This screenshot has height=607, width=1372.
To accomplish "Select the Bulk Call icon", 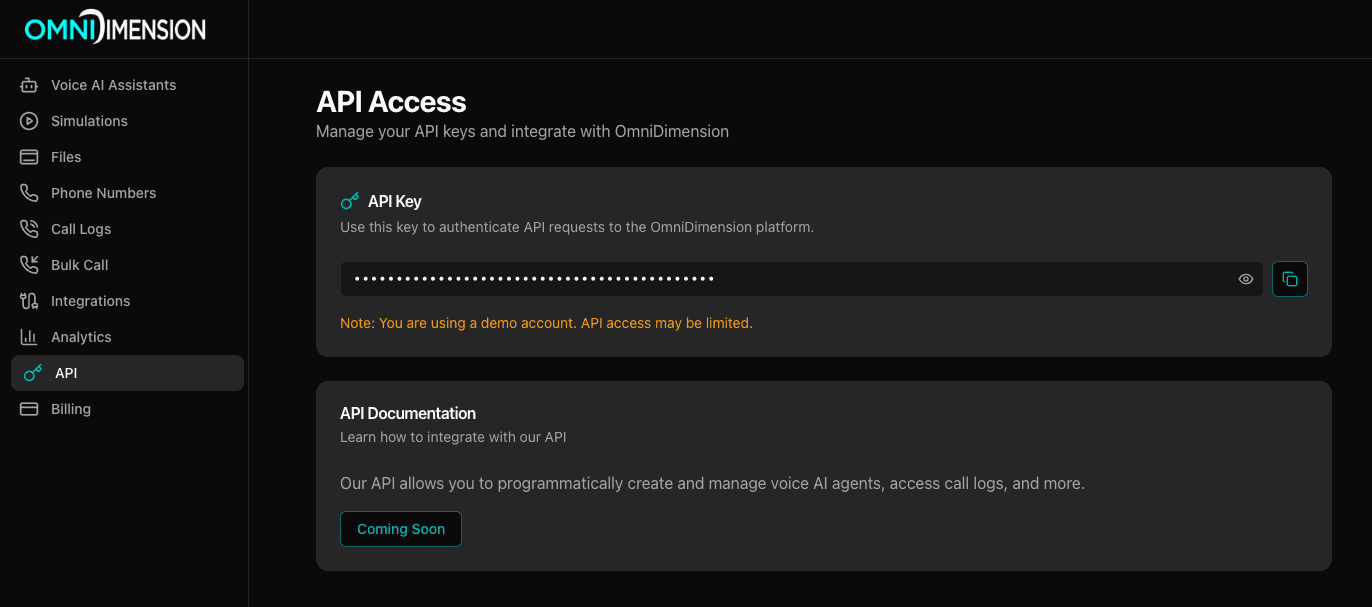I will (x=30, y=265).
